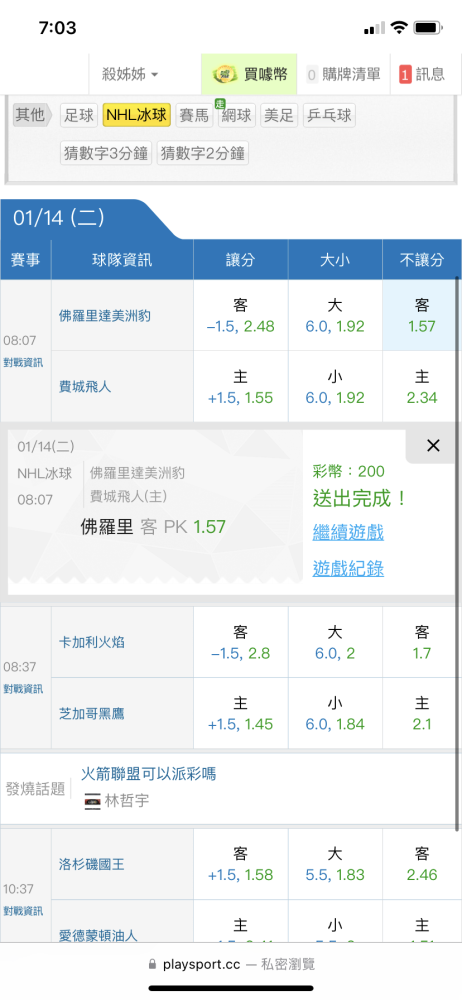Select the 足球 sport tab

tap(79, 115)
